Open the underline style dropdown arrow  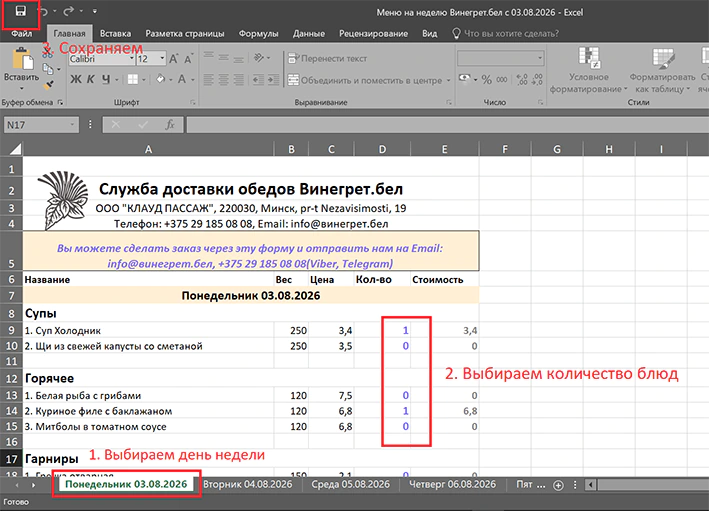(117, 80)
